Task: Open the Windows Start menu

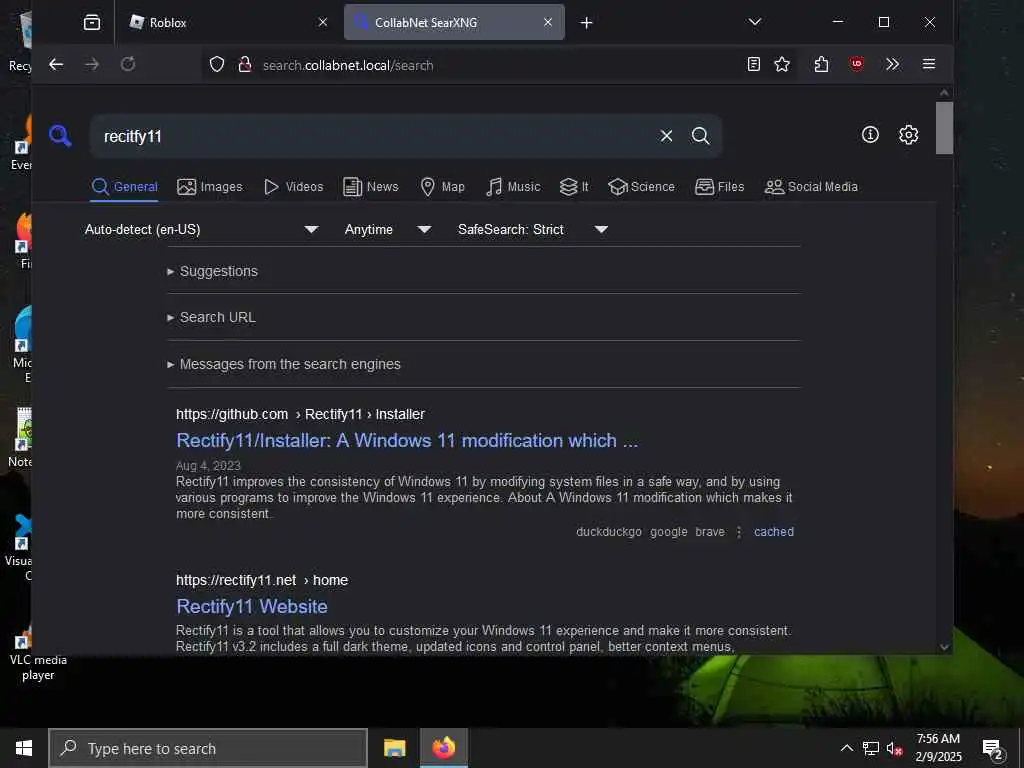Action: click(x=24, y=748)
